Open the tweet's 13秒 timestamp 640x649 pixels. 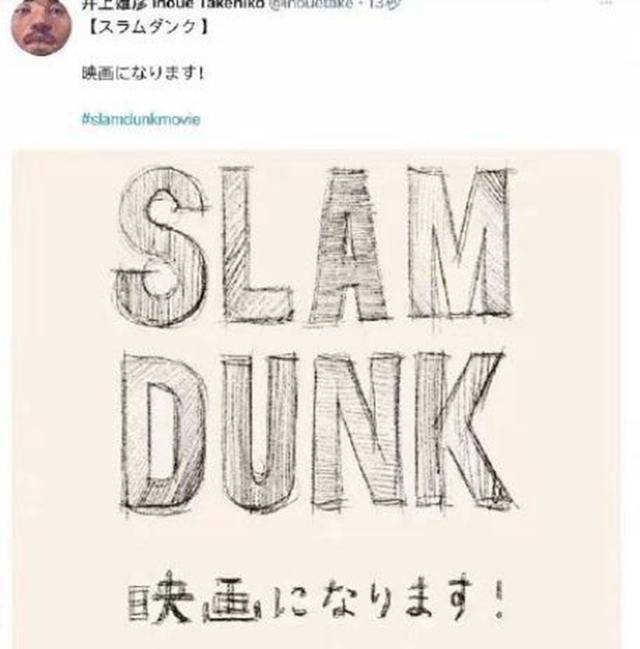[385, 4]
